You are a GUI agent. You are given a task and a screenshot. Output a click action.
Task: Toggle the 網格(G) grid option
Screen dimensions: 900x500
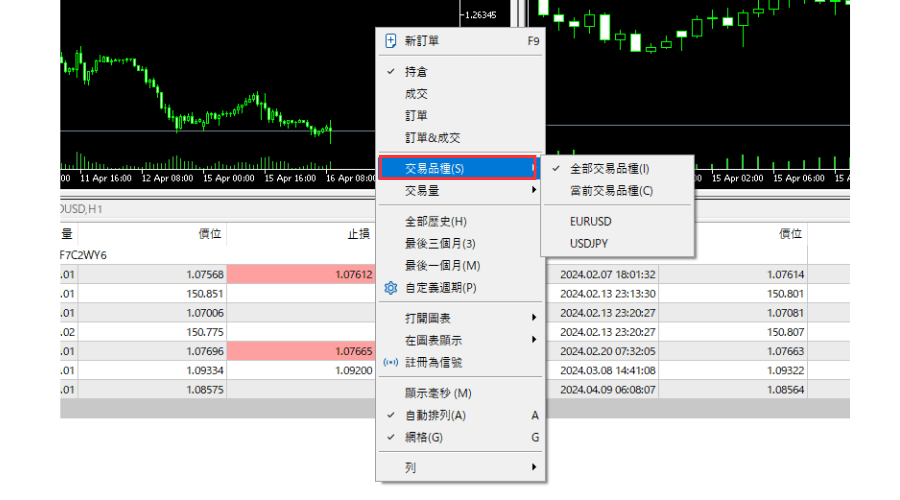[x=424, y=437]
